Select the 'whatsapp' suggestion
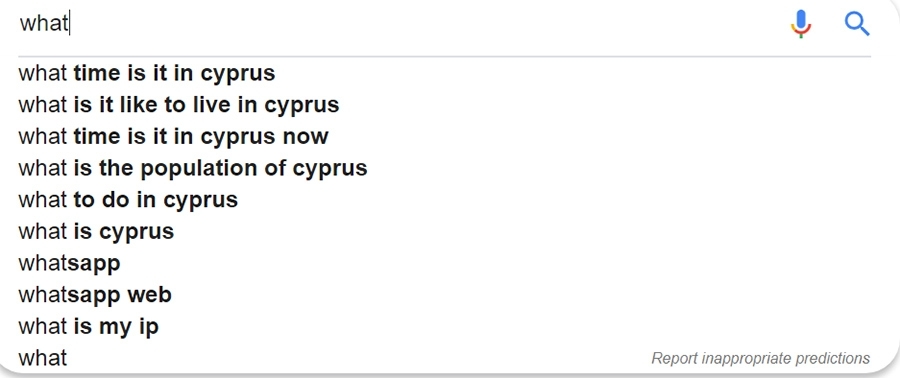Screen dimensions: 900x378 point(444,263)
